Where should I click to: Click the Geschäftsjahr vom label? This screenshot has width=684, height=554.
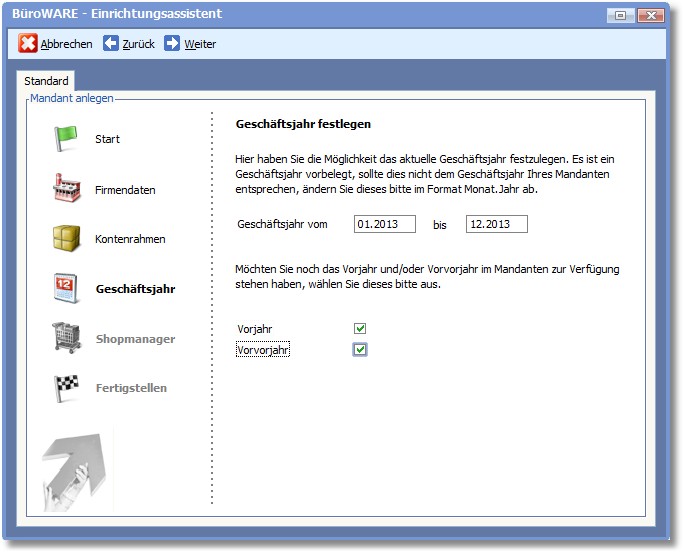pyautogui.click(x=282, y=224)
